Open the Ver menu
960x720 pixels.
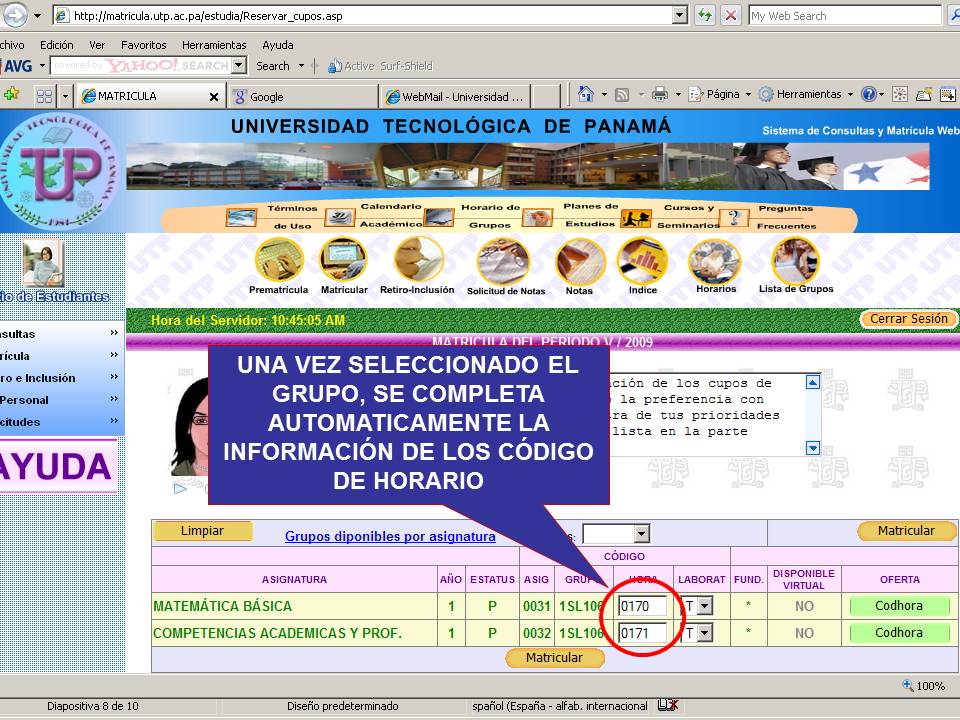96,44
